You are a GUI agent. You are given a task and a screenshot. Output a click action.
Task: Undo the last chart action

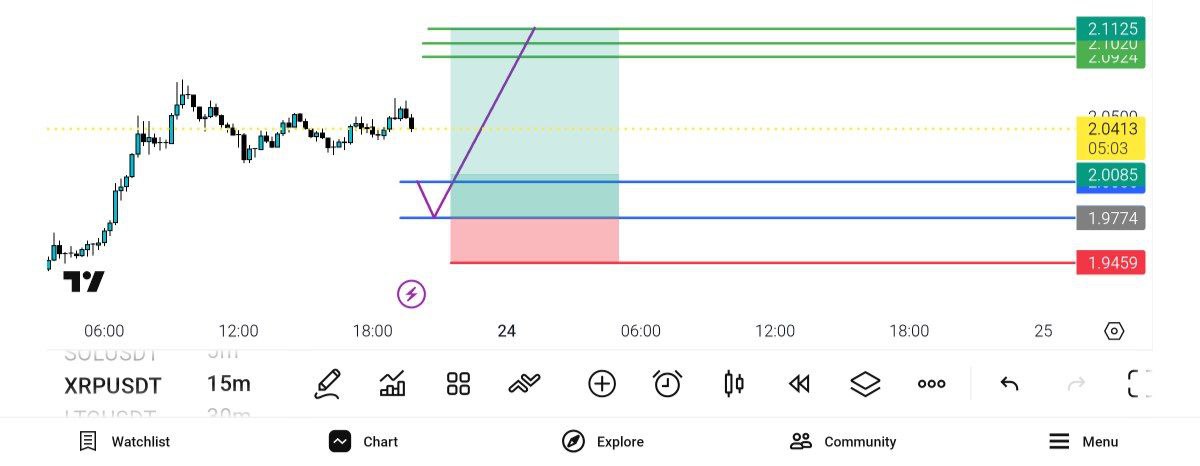tap(1010, 384)
